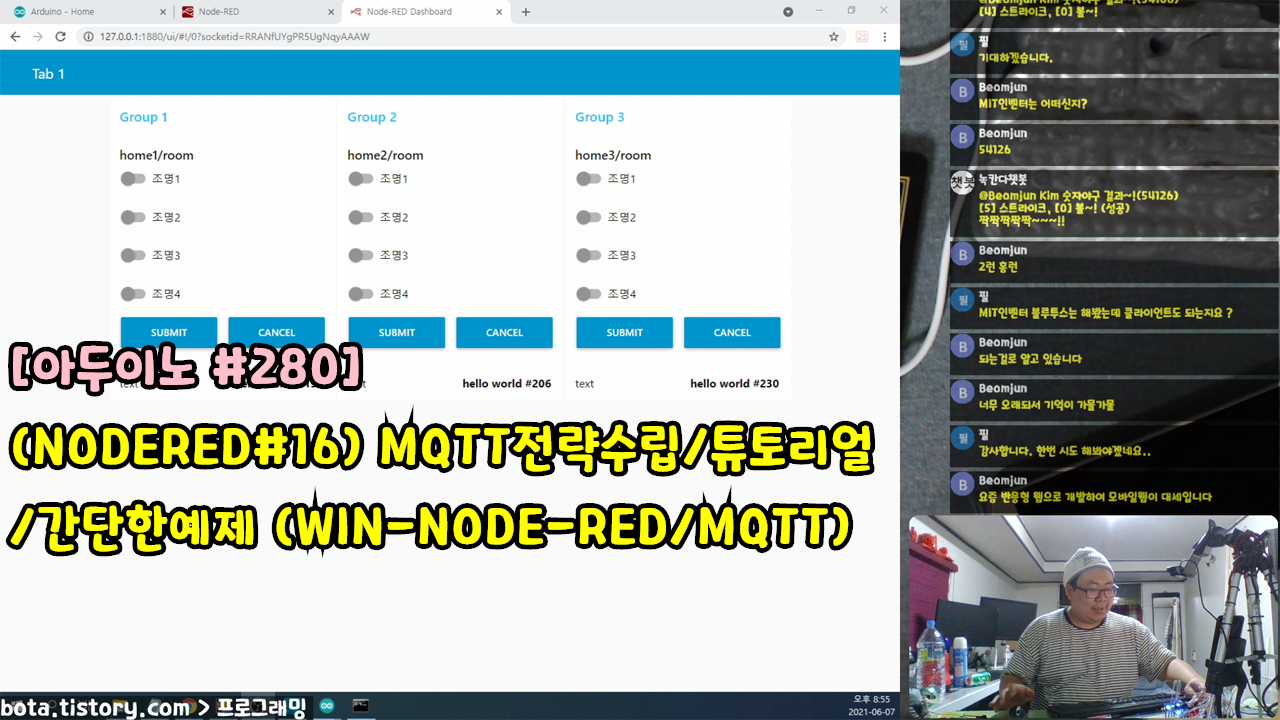Click the browser forward arrow

(x=38, y=36)
